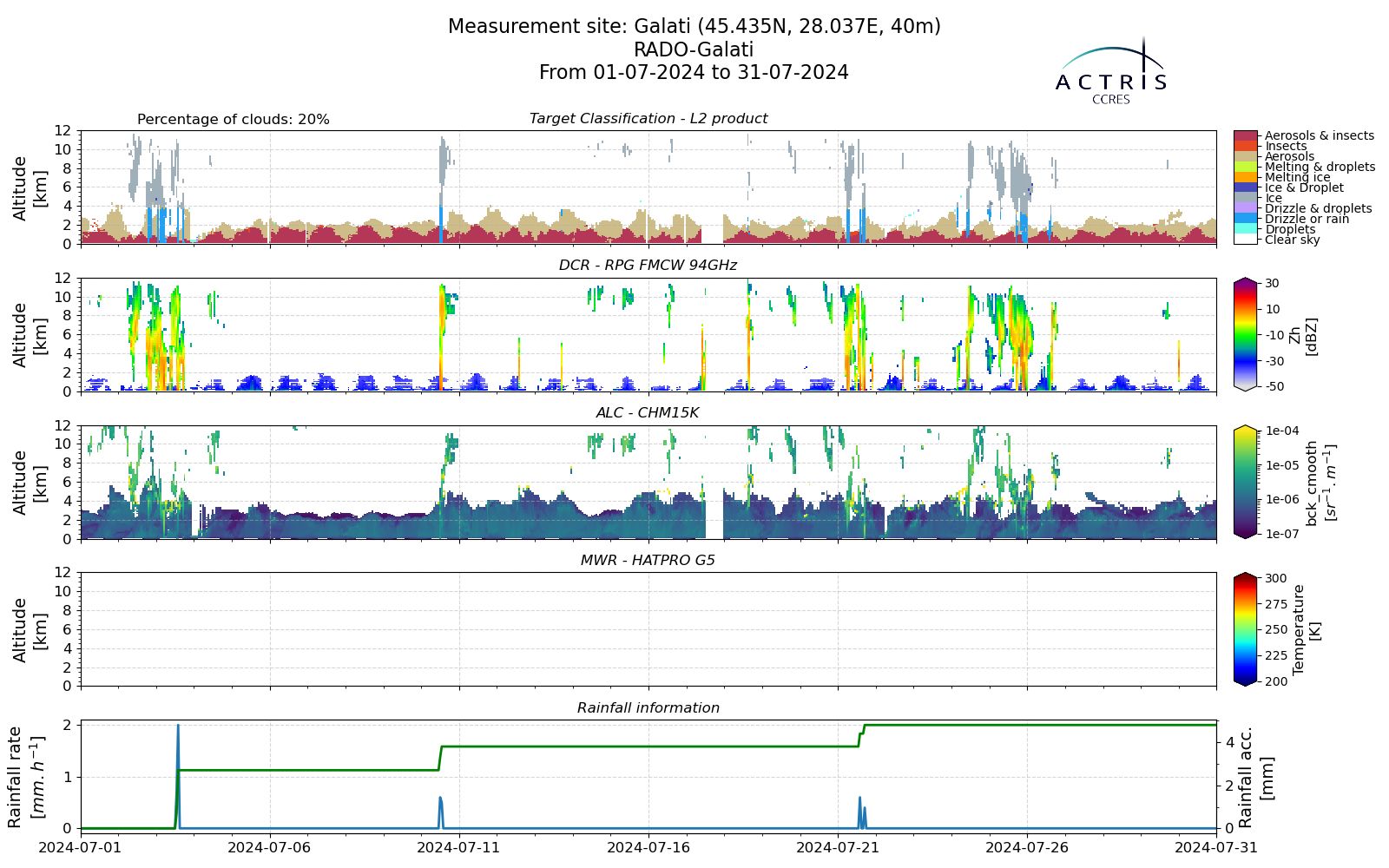Click the DCR - RPG FMCW 94GHz title

(x=648, y=266)
